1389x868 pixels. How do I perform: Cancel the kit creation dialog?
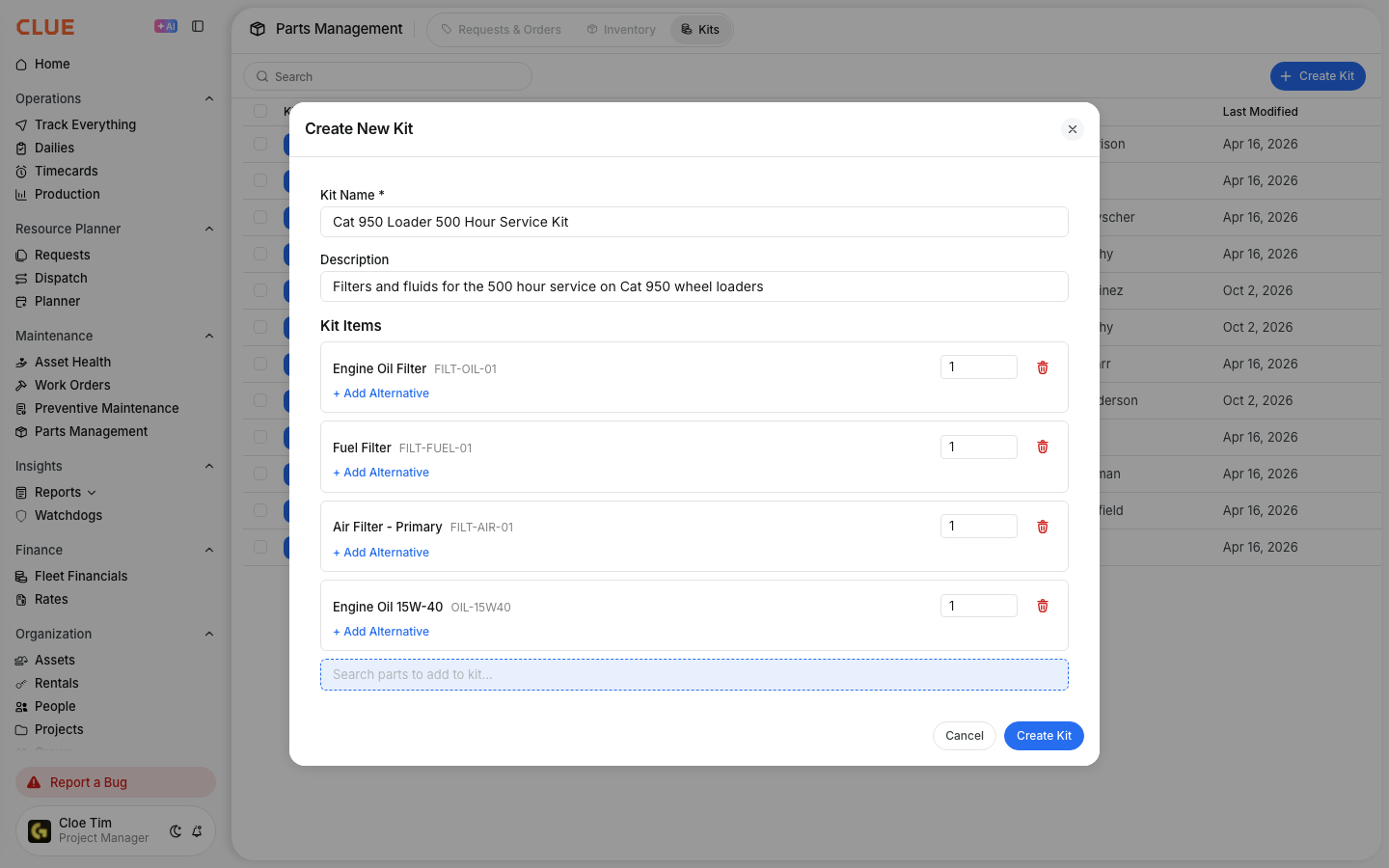(x=965, y=736)
